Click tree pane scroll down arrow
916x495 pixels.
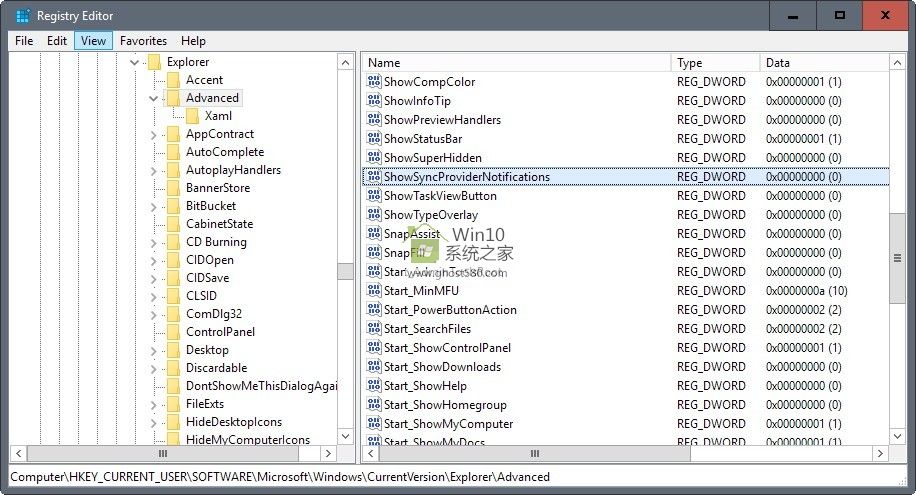(346, 437)
